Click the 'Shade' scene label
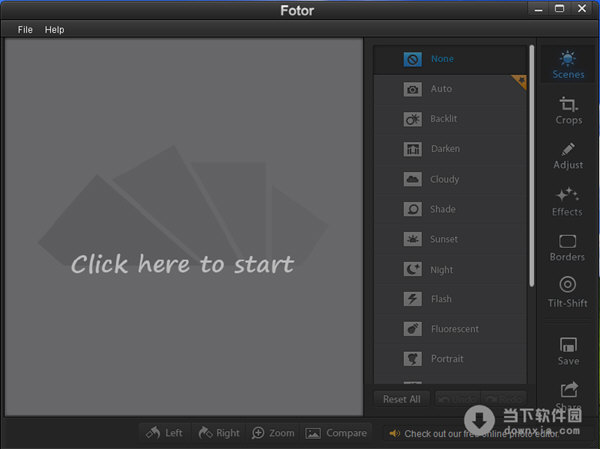Viewport: 600px width, 449px height. pyautogui.click(x=443, y=209)
